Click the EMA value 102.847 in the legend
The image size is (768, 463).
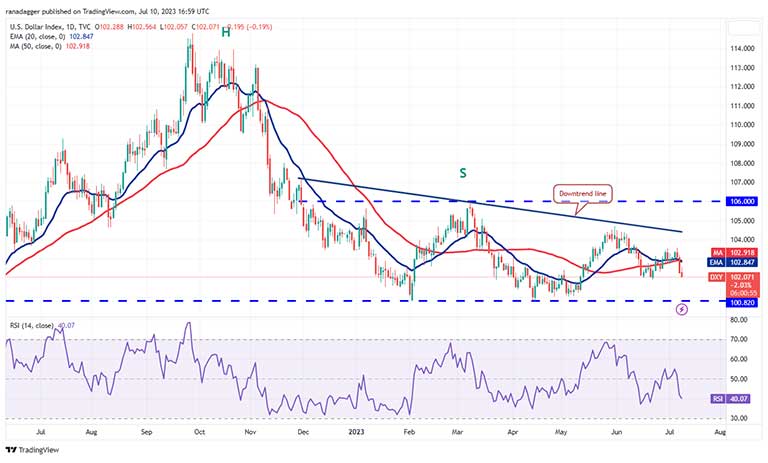click(x=82, y=37)
